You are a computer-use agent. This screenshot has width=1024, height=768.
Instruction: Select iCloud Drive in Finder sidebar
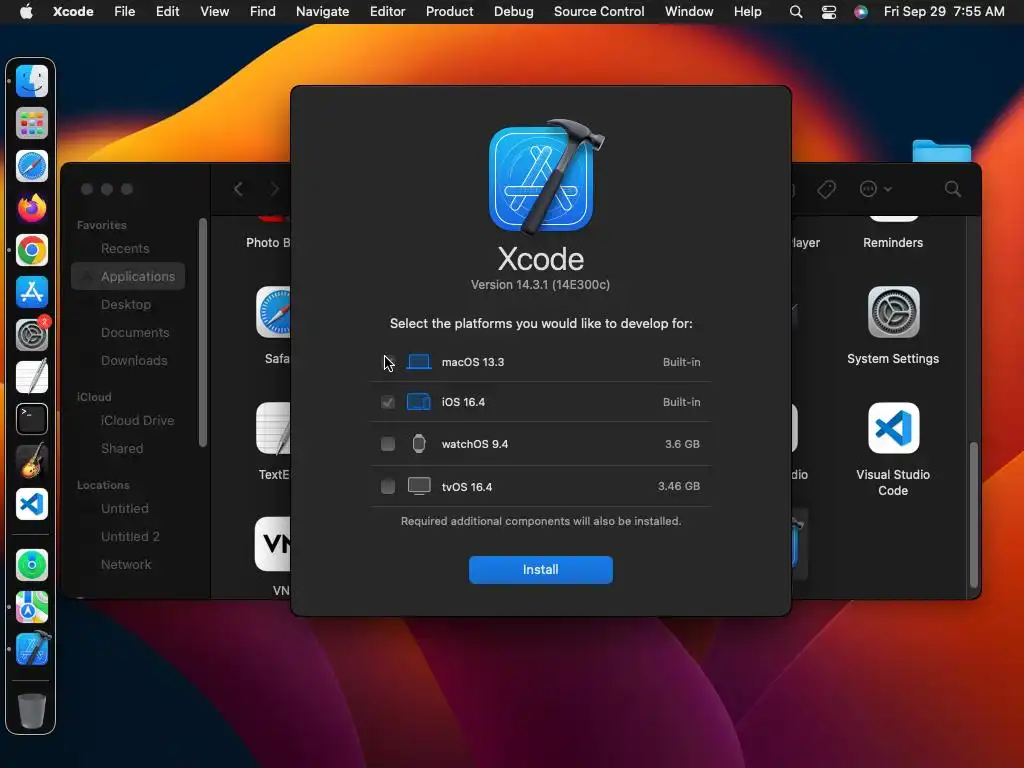137,421
